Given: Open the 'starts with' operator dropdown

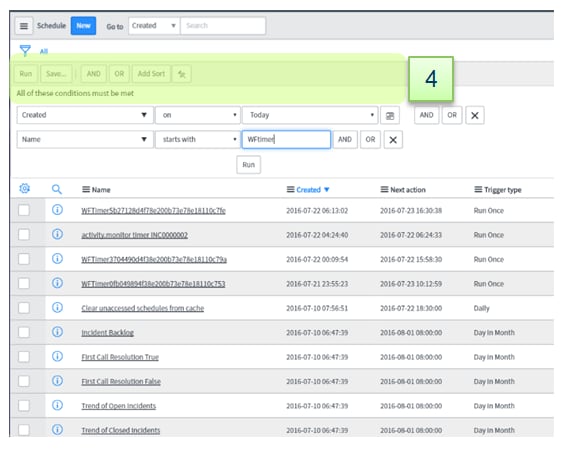Looking at the screenshot, I should point(198,139).
